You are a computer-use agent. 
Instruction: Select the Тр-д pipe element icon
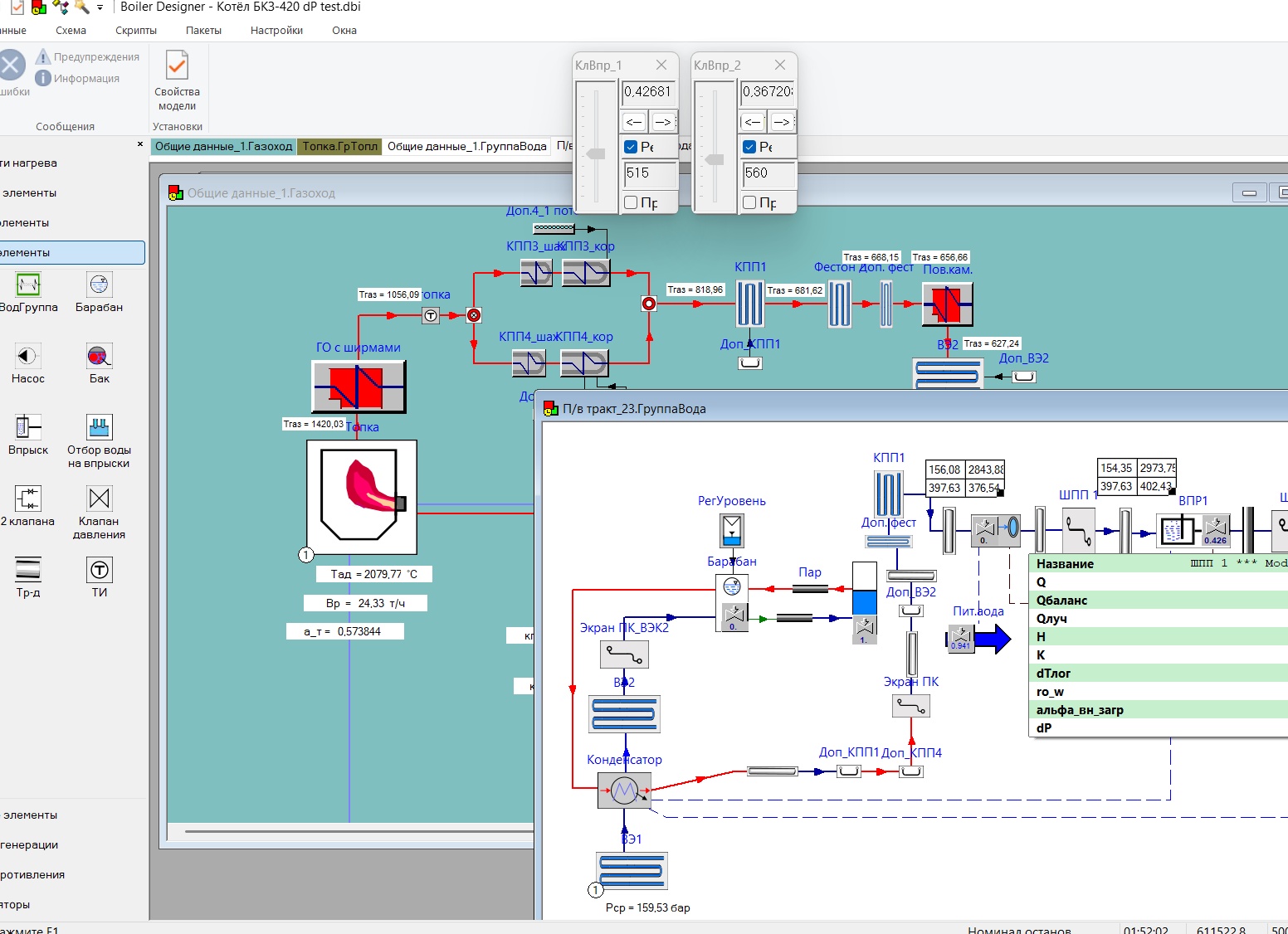tap(27, 570)
